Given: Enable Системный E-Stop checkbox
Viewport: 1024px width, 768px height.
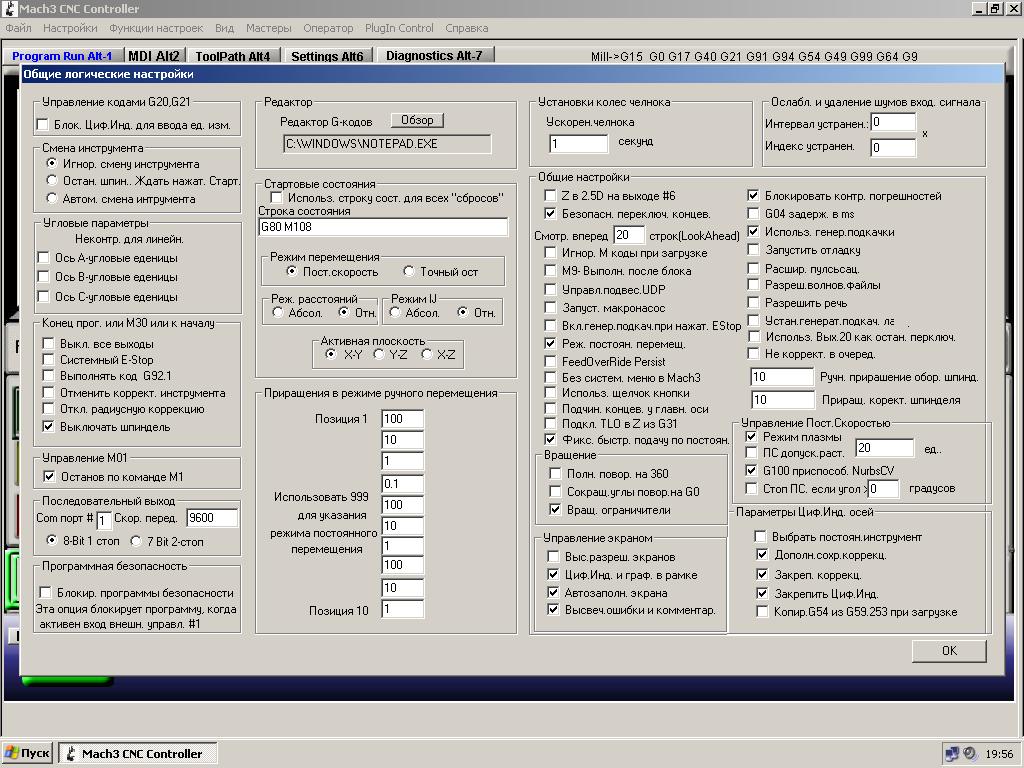Looking at the screenshot, I should pyautogui.click(x=48, y=359).
